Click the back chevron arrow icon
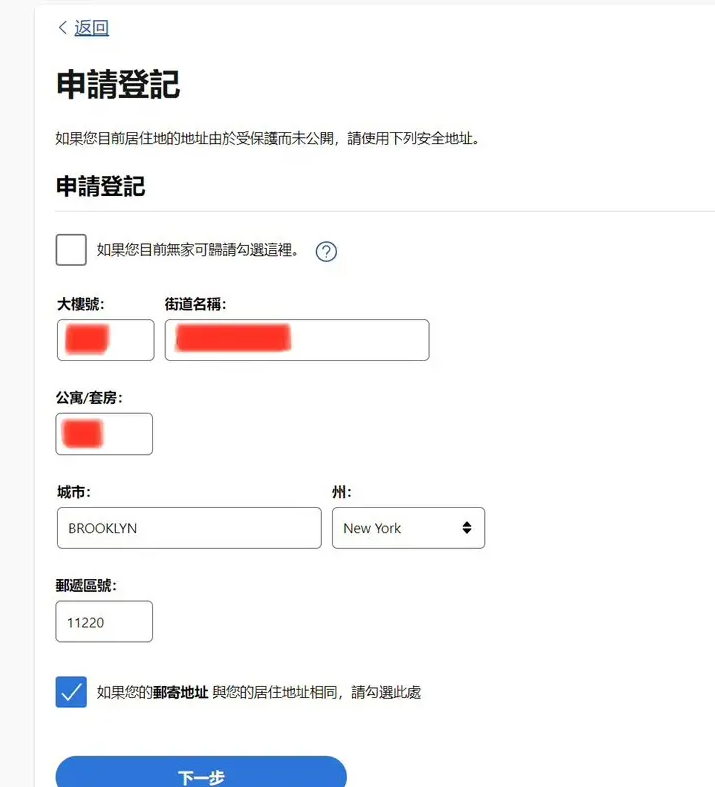 click(63, 28)
